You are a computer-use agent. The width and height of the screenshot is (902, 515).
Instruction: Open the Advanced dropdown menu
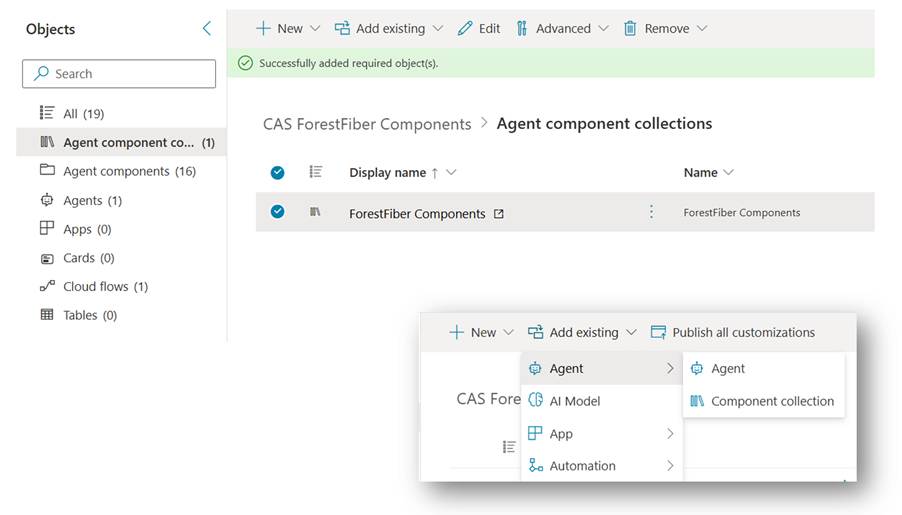(562, 29)
